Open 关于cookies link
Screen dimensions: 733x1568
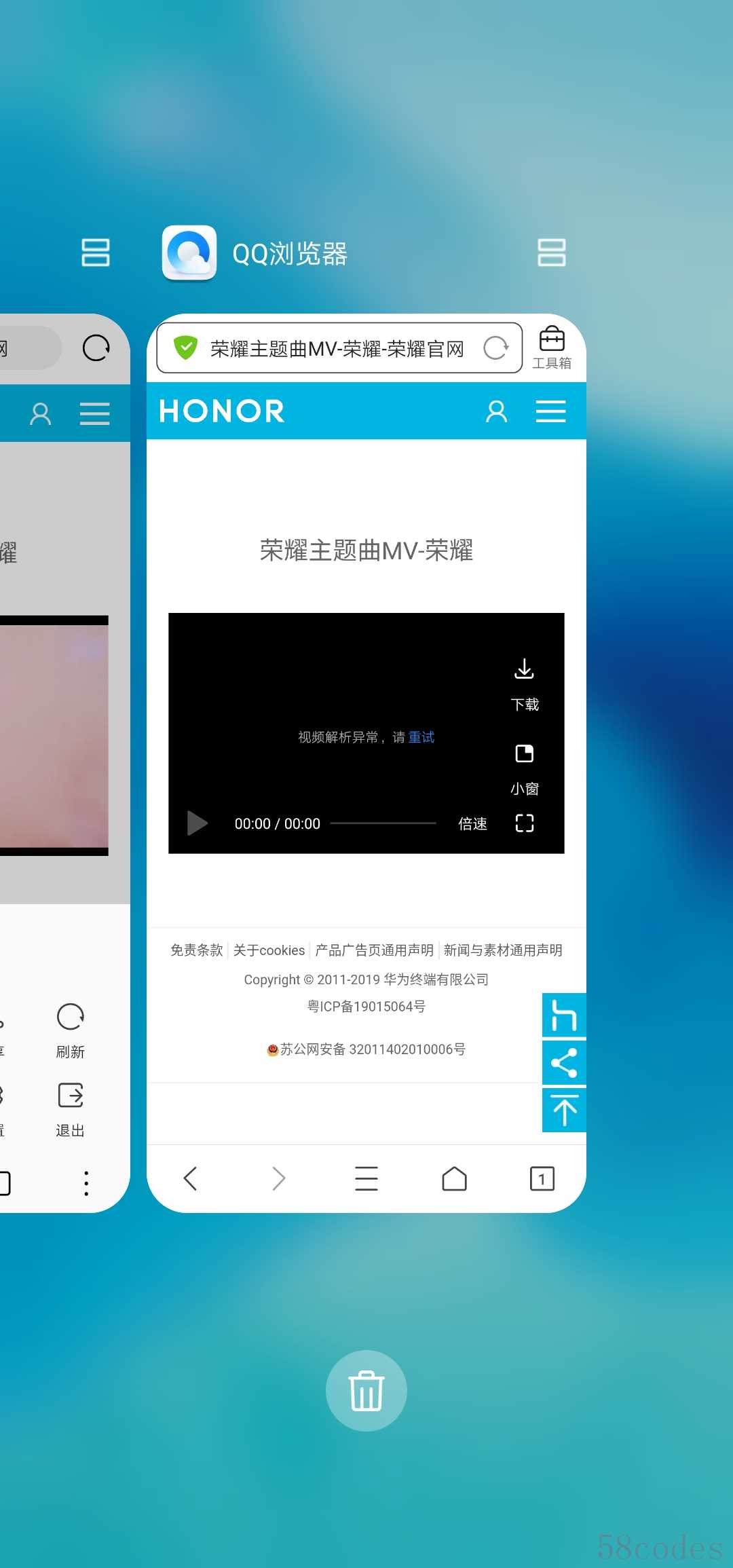[269, 950]
